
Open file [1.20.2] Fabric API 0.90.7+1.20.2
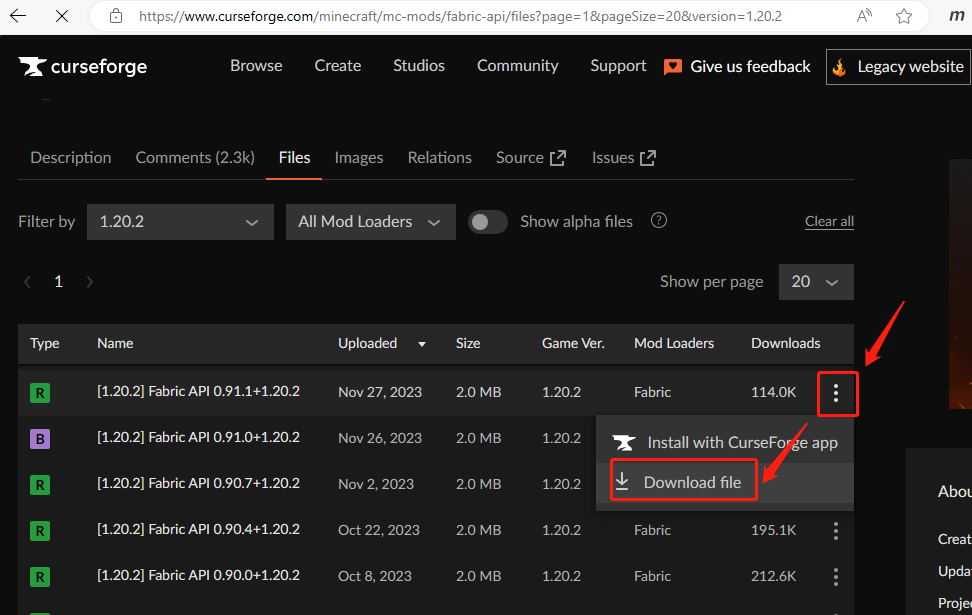pyautogui.click(x=198, y=483)
